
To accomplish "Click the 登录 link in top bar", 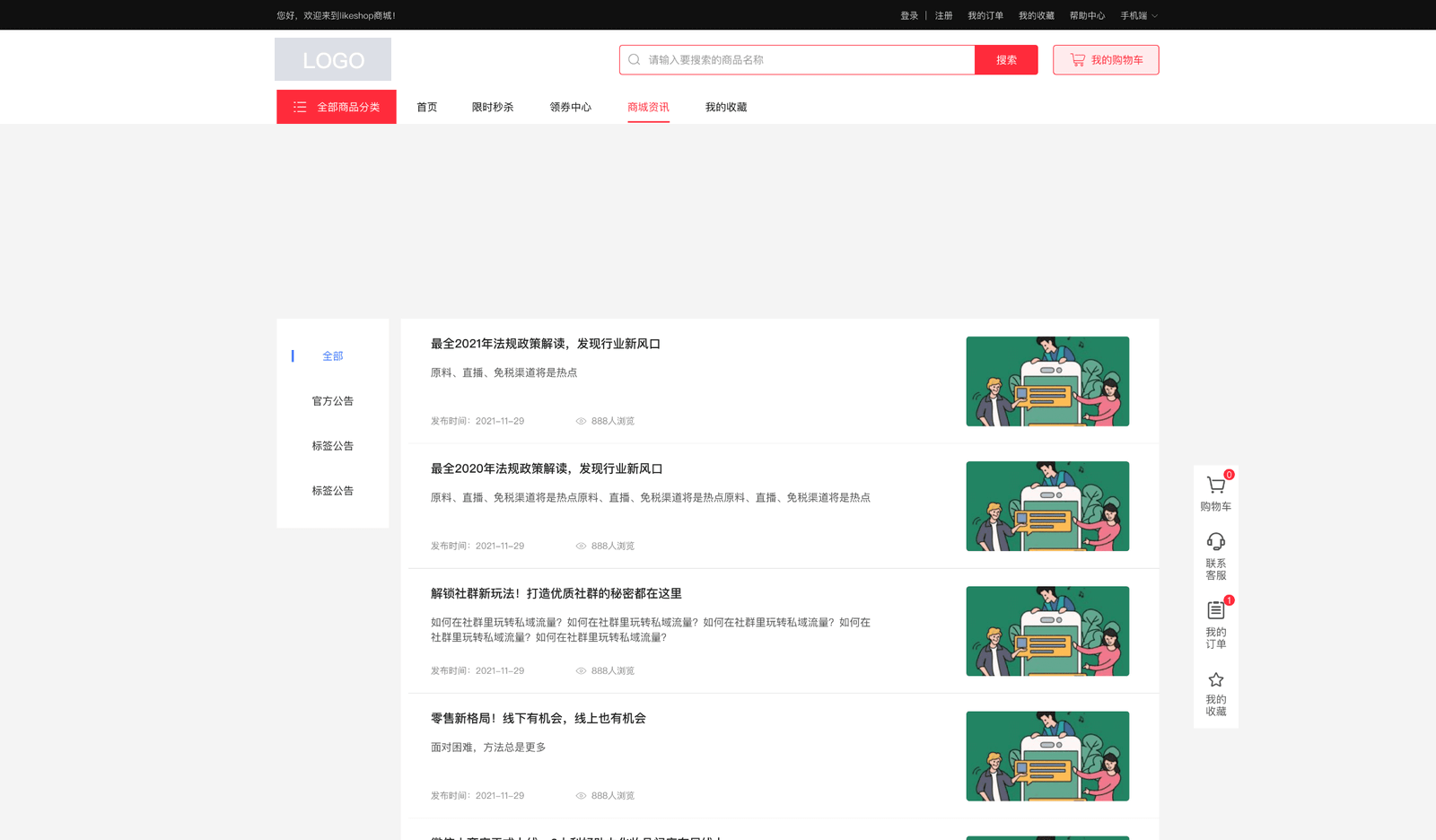I will click(x=909, y=16).
